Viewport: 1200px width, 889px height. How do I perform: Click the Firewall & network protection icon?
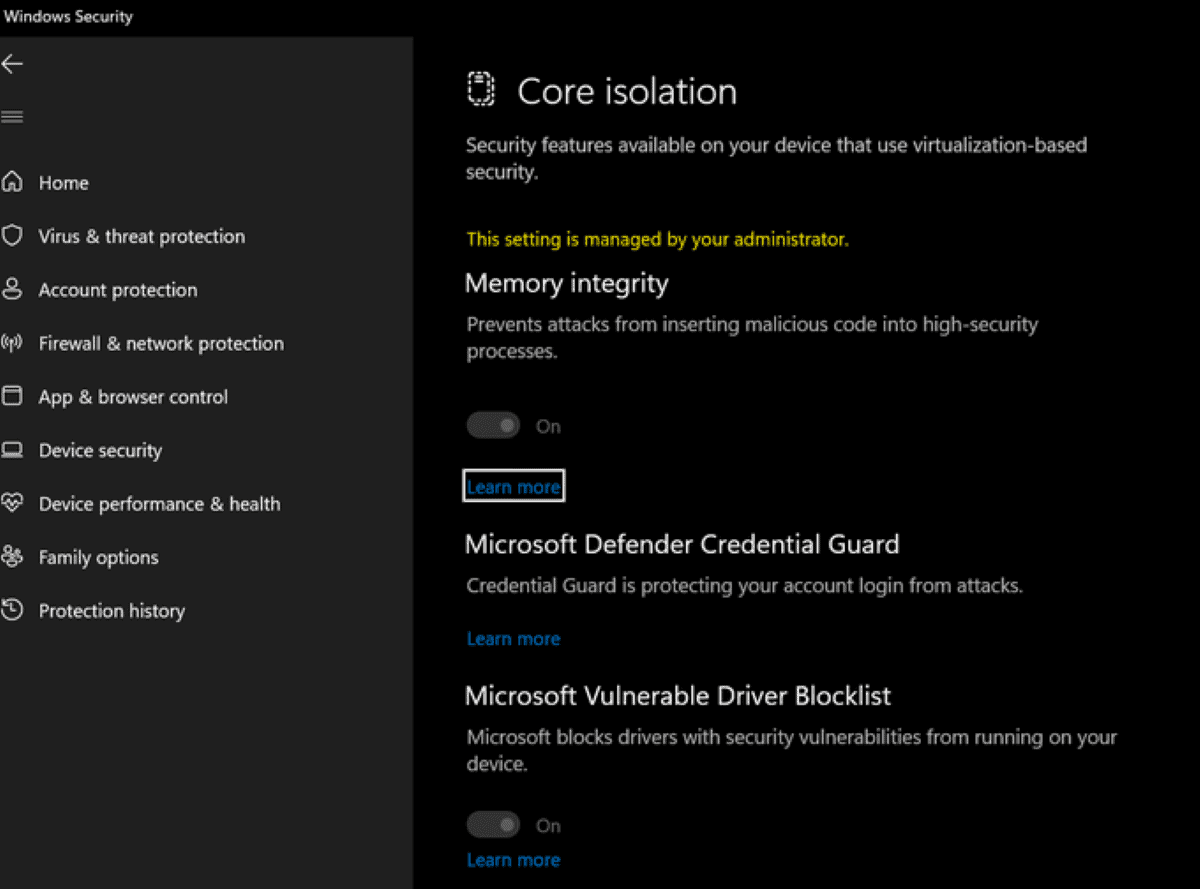coord(14,343)
